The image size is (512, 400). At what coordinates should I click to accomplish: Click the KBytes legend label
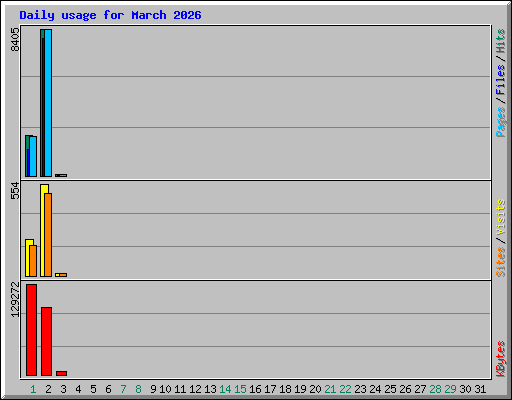[x=500, y=359]
